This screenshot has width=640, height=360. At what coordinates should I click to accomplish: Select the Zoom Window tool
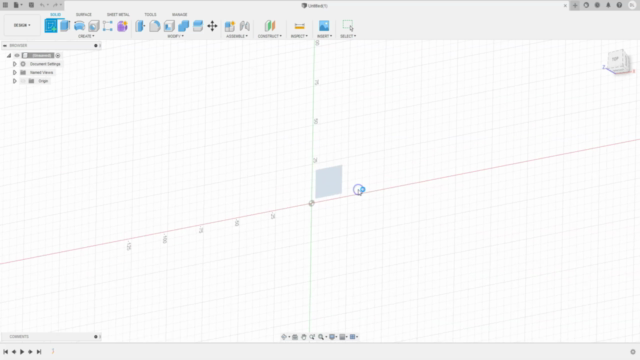point(312,337)
